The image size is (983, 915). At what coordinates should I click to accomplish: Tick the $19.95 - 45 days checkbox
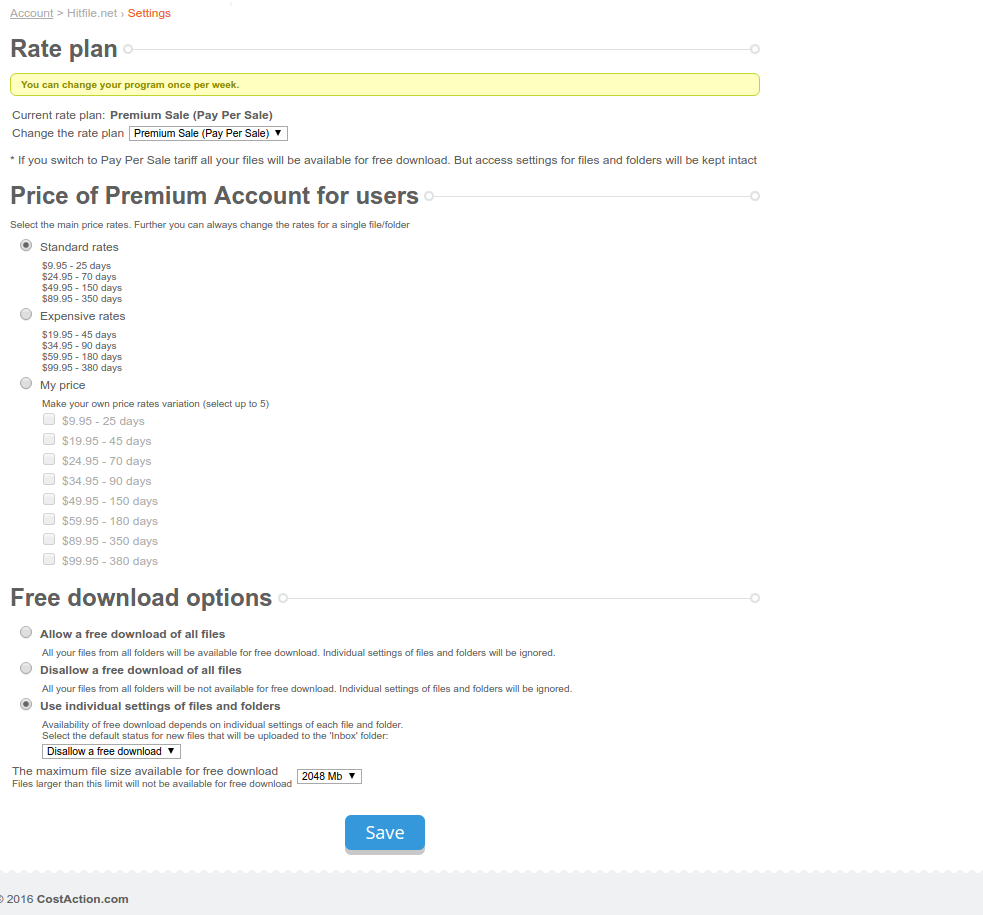pos(49,440)
